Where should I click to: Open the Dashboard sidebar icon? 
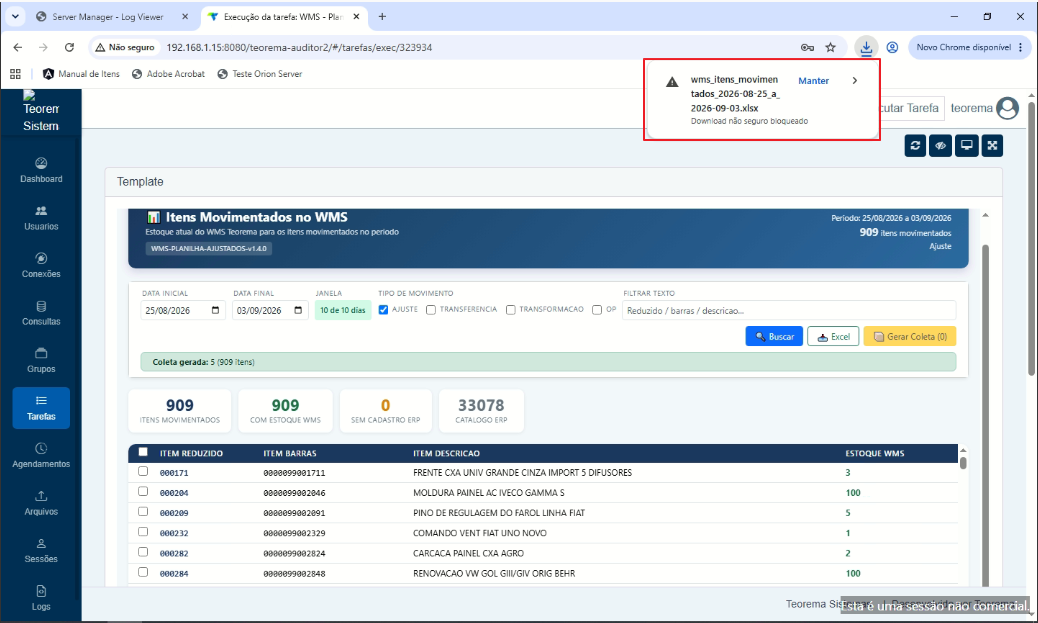[41, 169]
